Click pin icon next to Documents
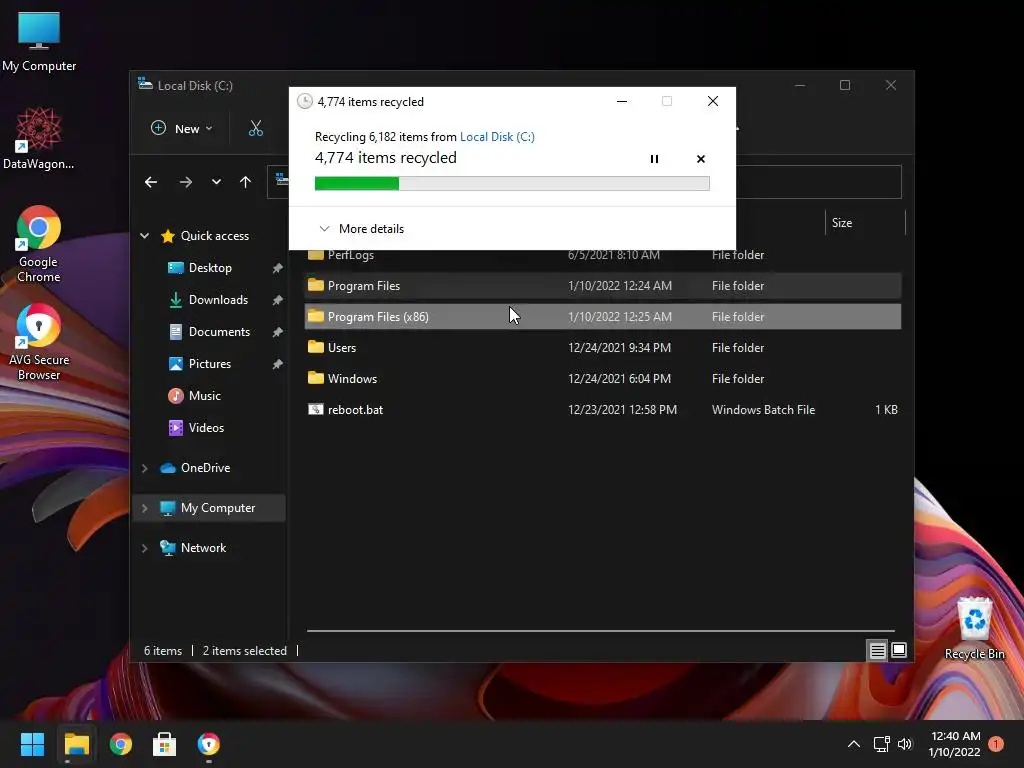Image resolution: width=1024 pixels, height=768 pixels. pos(278,332)
